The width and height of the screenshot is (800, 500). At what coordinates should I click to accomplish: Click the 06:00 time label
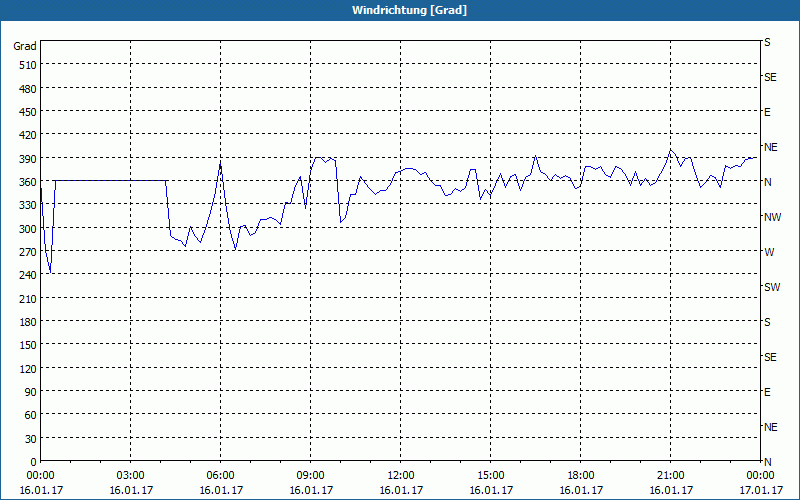pos(220,476)
